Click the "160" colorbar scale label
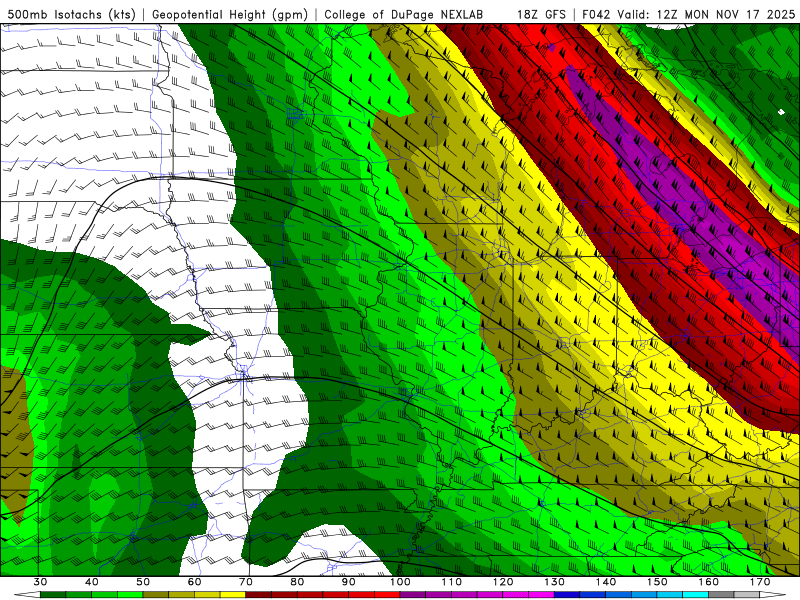Image resolution: width=800 pixels, height=600 pixels. click(x=708, y=582)
